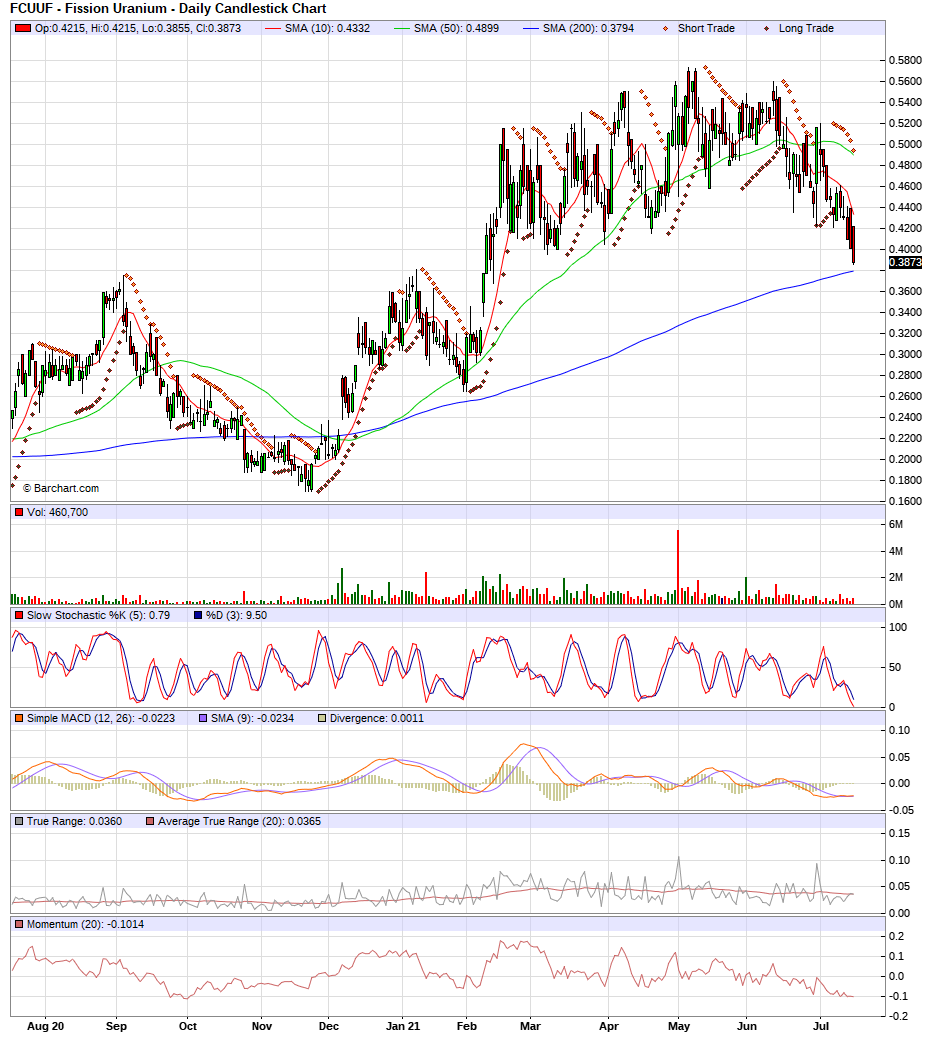Image resolution: width=930 pixels, height=1057 pixels.
Task: Click the Jun date axis label
Action: coord(747,1027)
